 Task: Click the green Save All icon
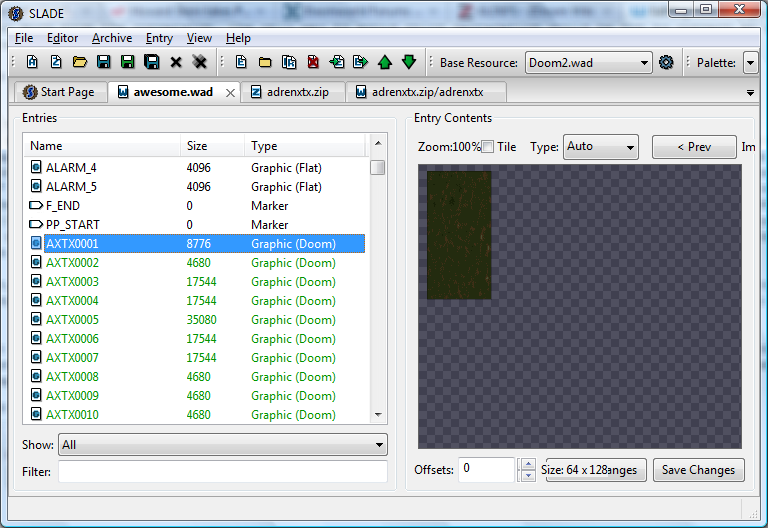tap(128, 62)
